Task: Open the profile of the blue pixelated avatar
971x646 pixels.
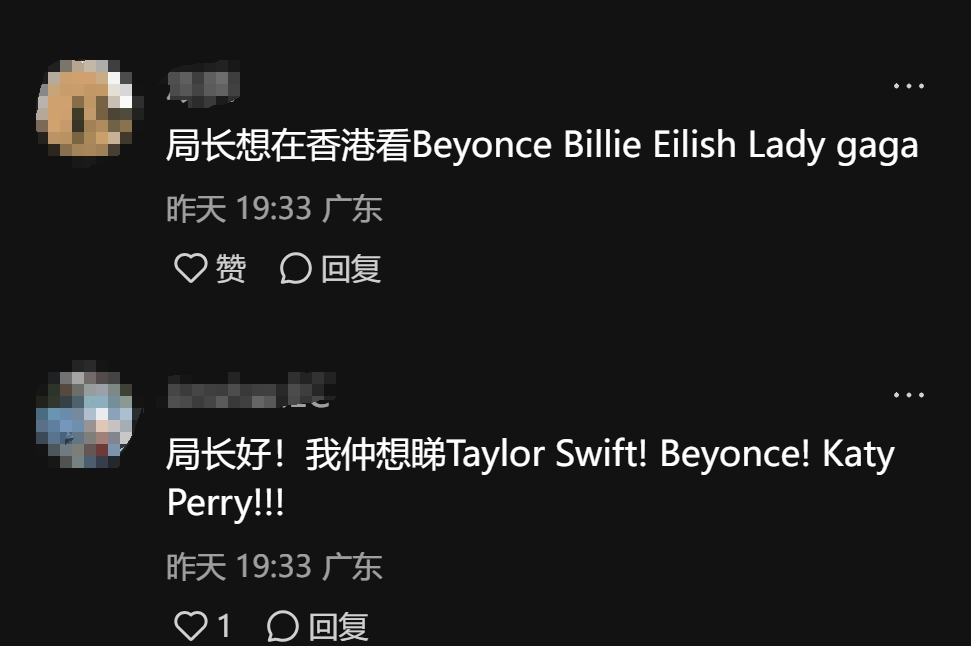Action: click(x=87, y=415)
